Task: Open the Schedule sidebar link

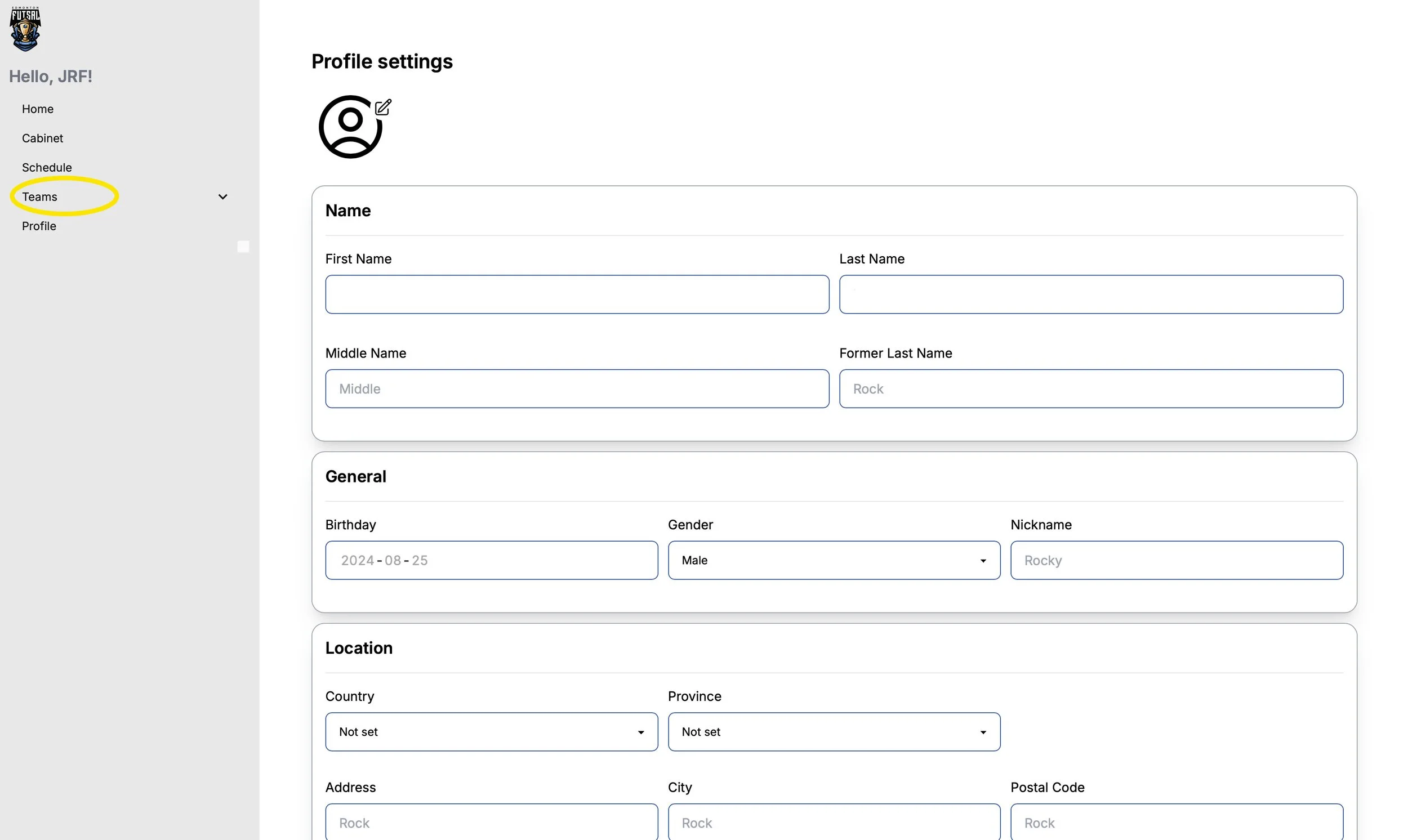Action: click(x=46, y=168)
